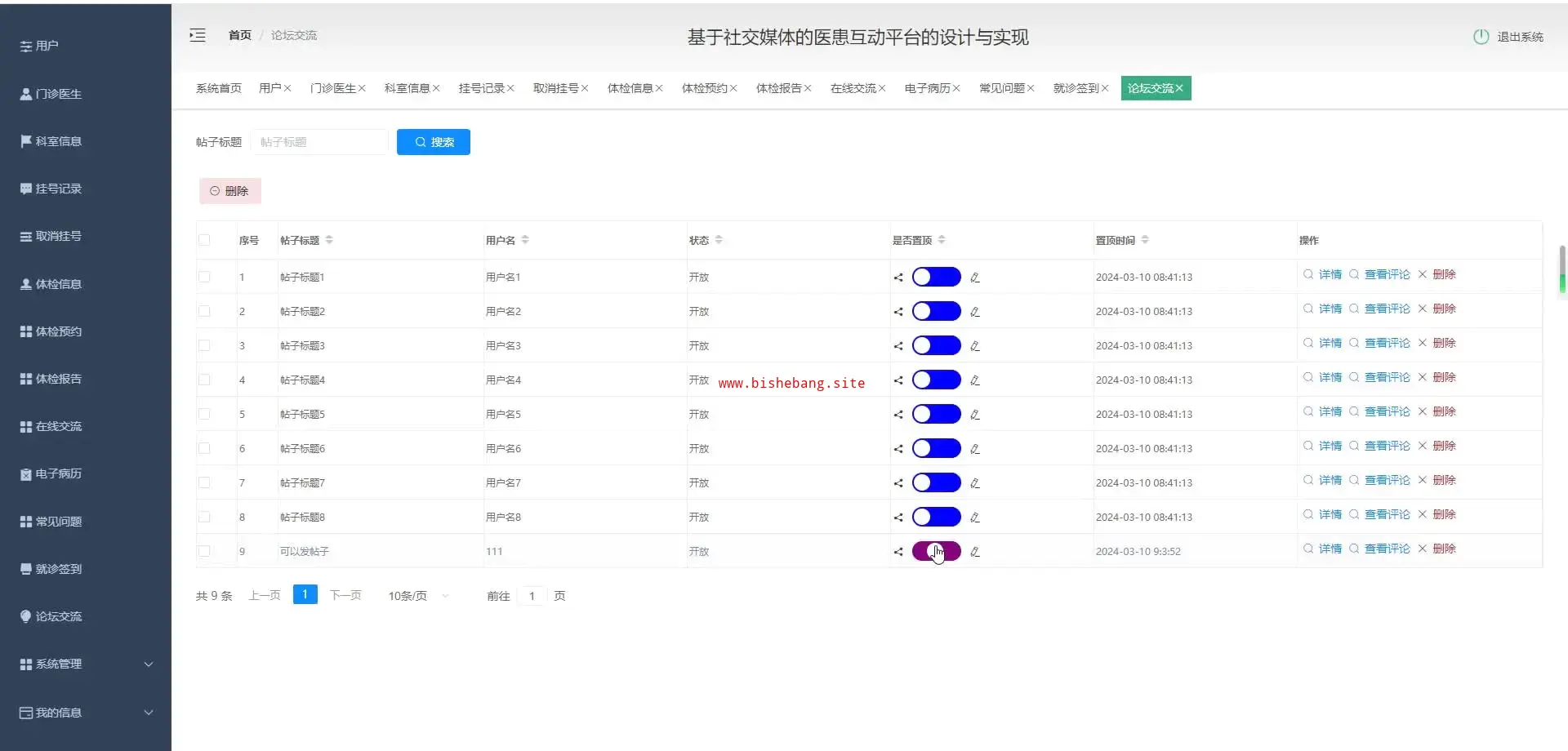Toggle the pin switch for 可以发帖子 row
Screen dimensions: 1568x751
tap(936, 552)
